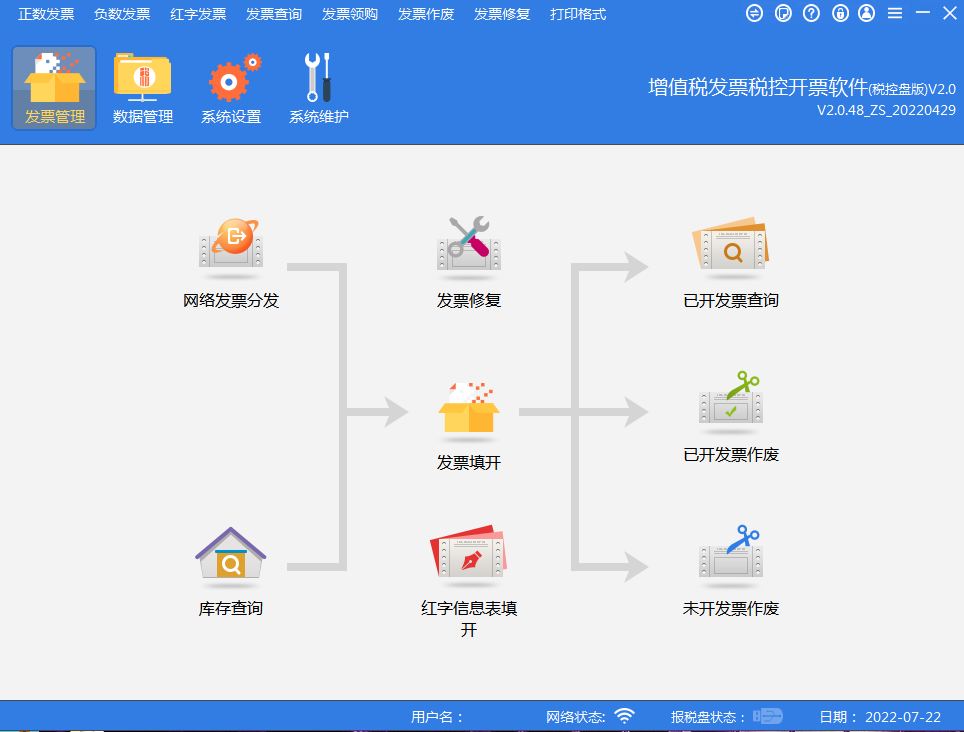Open 红字信息表填开 icon
Screen dimensions: 964x732
tap(468, 555)
